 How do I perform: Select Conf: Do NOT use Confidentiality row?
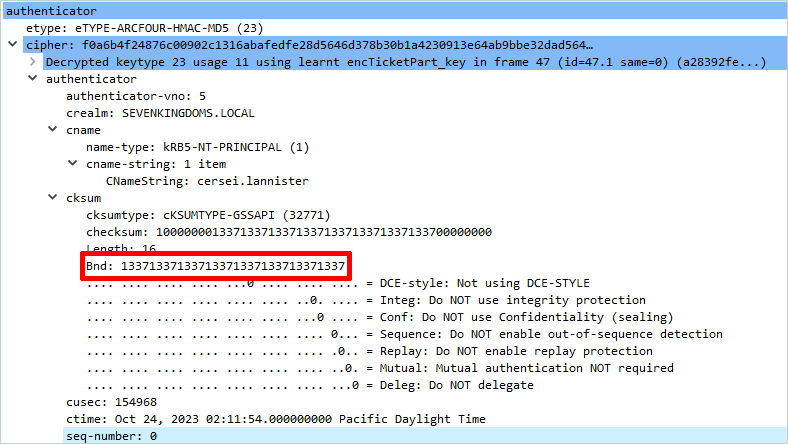(x=380, y=317)
